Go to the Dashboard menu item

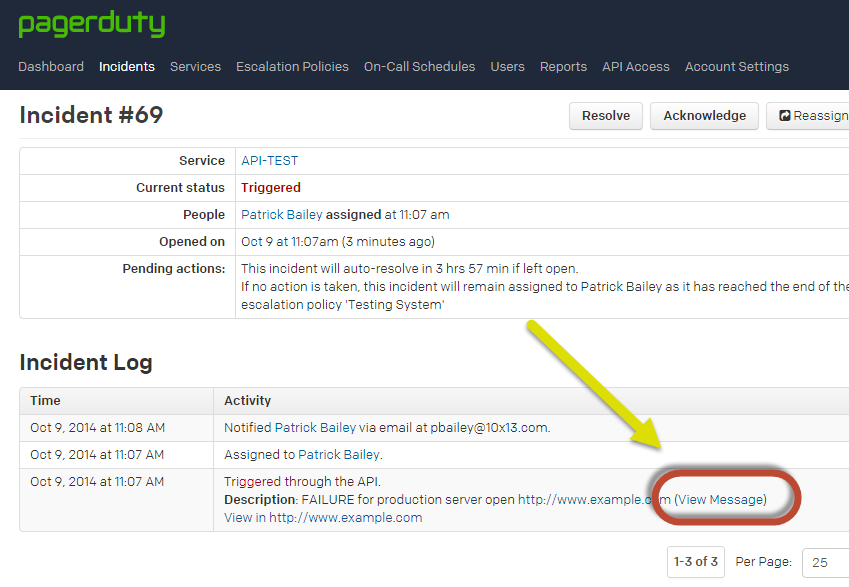[x=51, y=66]
